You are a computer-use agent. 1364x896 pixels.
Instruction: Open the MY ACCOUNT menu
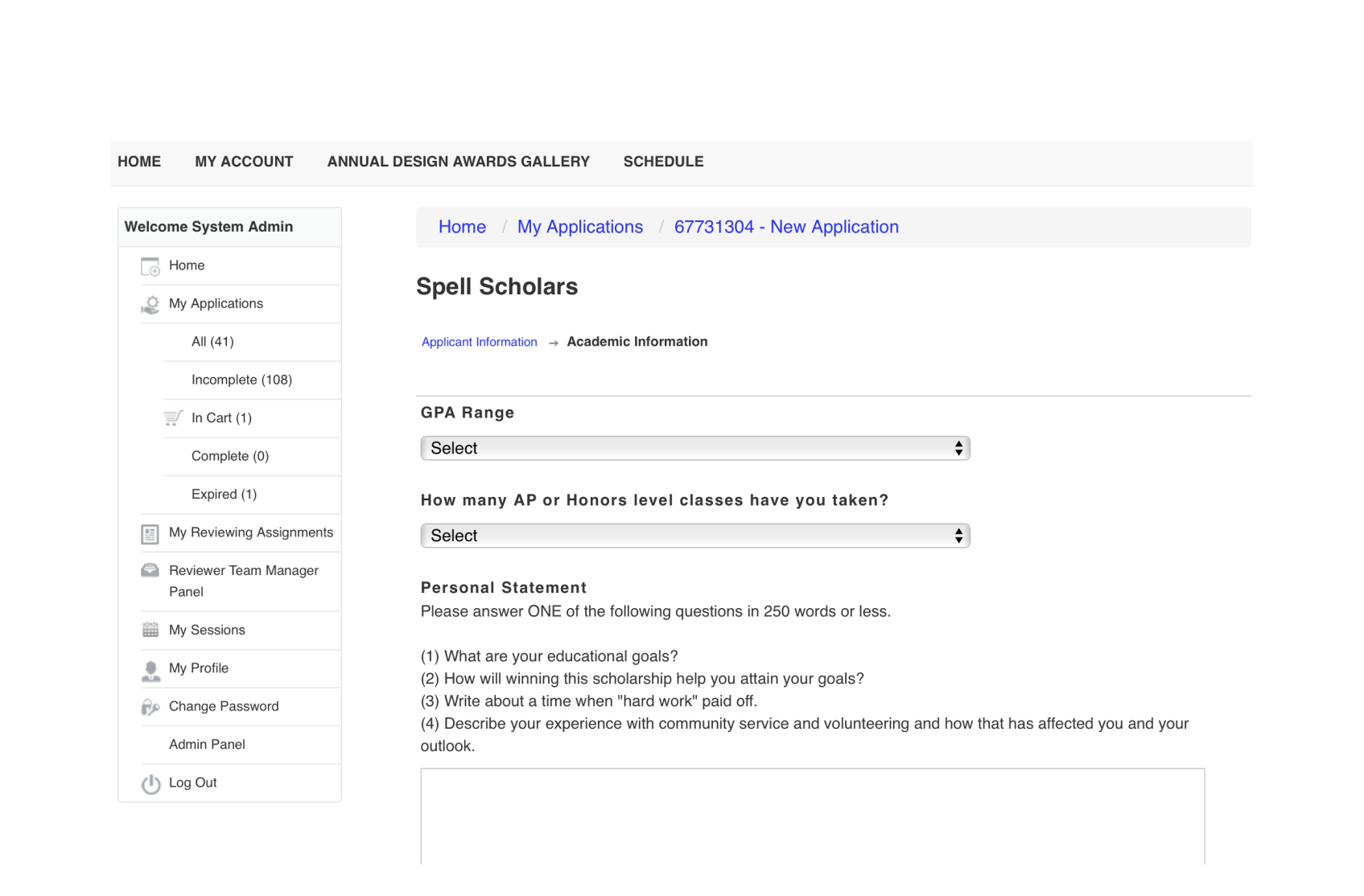pyautogui.click(x=244, y=162)
